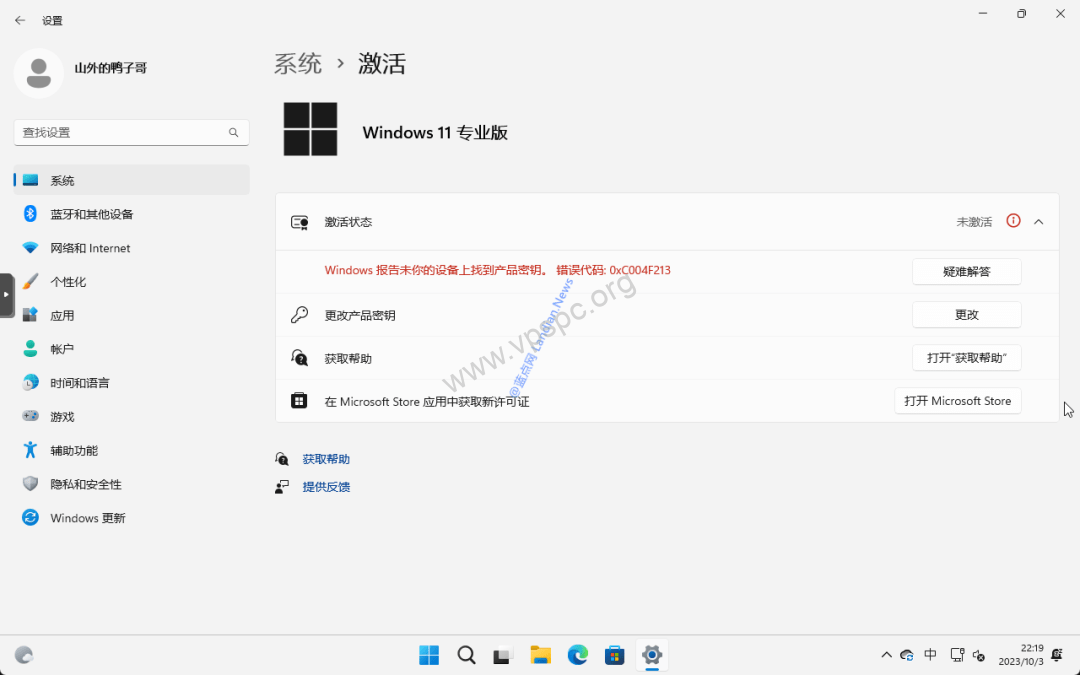Click the 中 input method indicator
The width and height of the screenshot is (1080, 675).
931,654
